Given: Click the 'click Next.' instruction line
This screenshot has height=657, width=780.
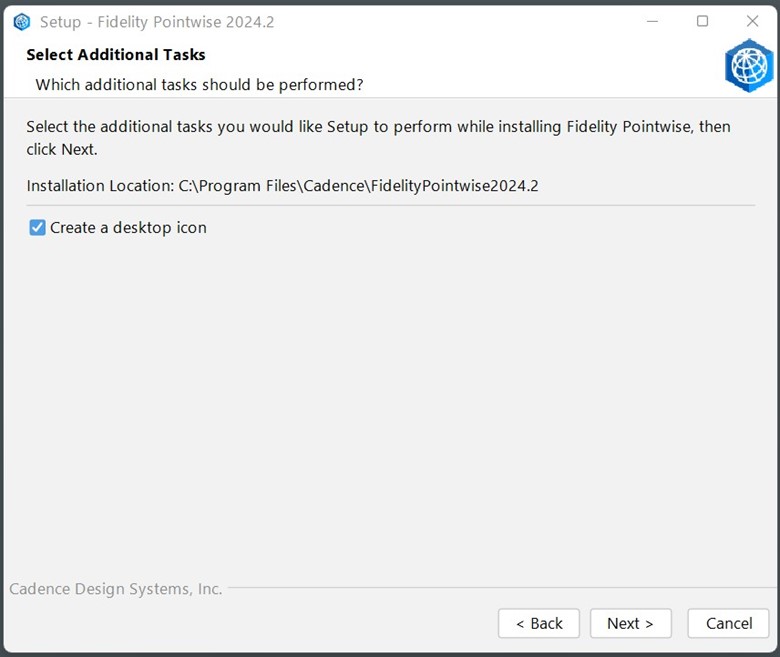Looking at the screenshot, I should coord(62,149).
